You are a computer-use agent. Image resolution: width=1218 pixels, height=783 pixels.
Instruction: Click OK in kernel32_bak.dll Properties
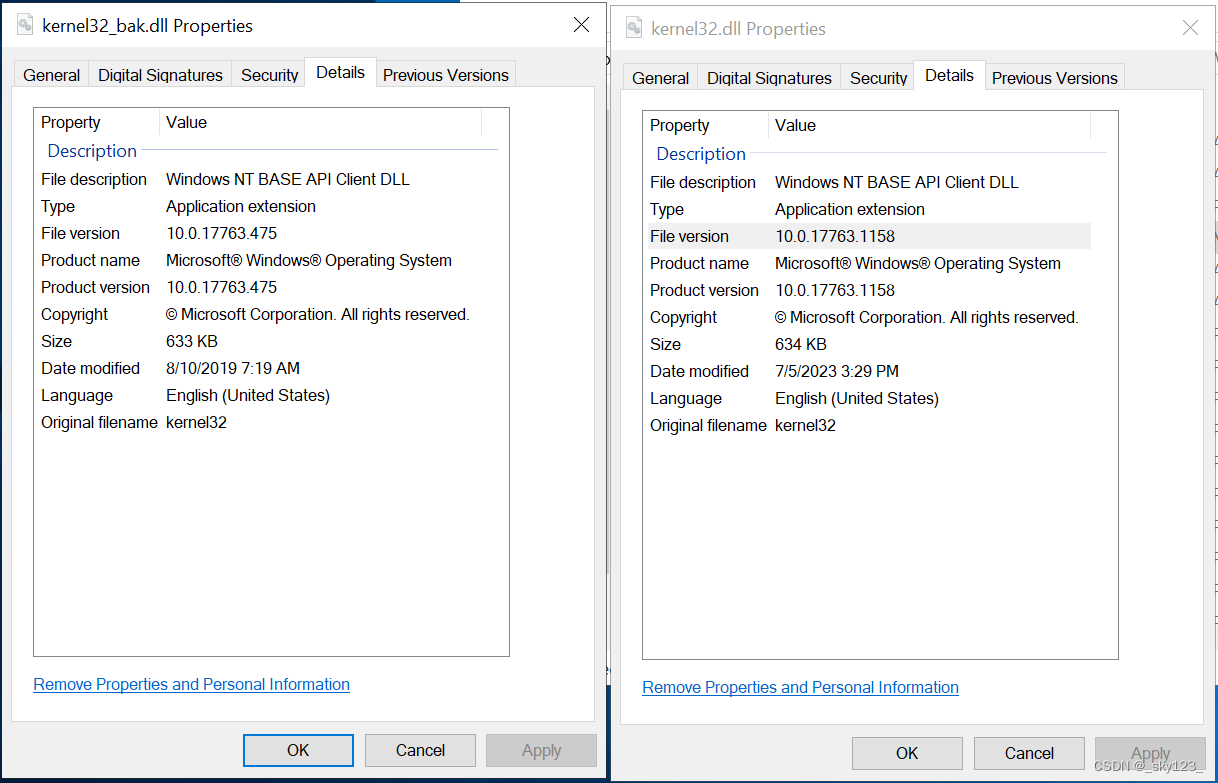(298, 750)
